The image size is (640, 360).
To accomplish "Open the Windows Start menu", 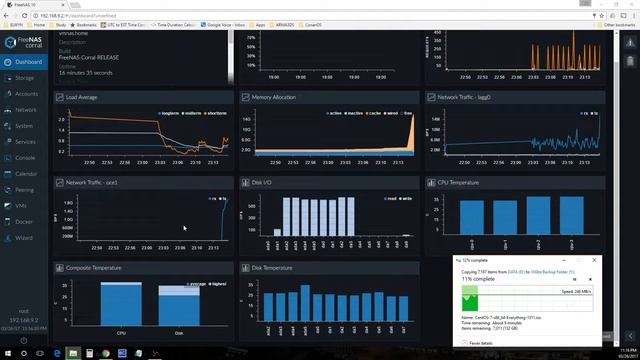I will pos(8,353).
